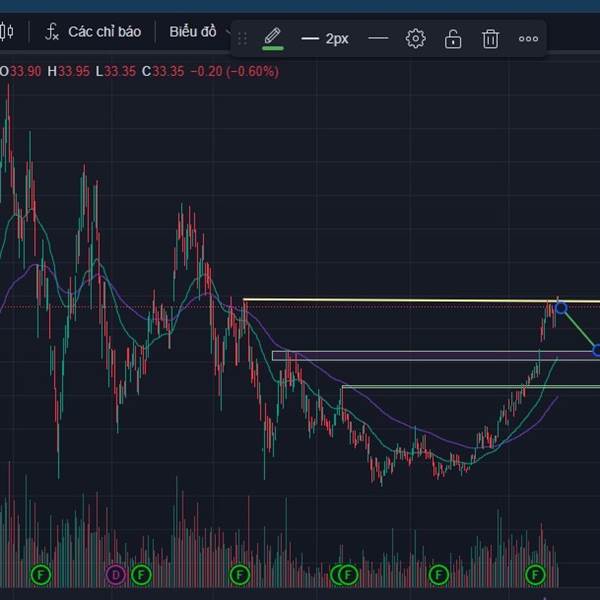Click the open price value O33.90

click(21, 72)
